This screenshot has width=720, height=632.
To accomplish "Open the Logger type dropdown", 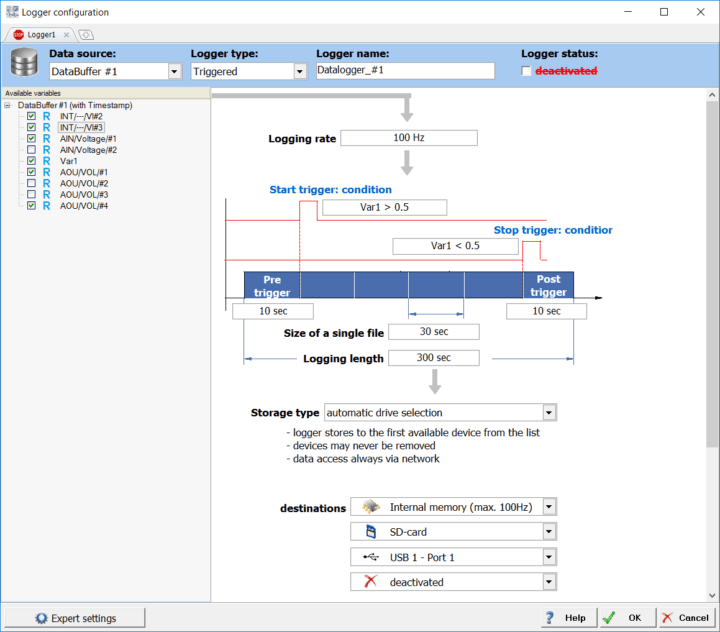I will [x=300, y=72].
